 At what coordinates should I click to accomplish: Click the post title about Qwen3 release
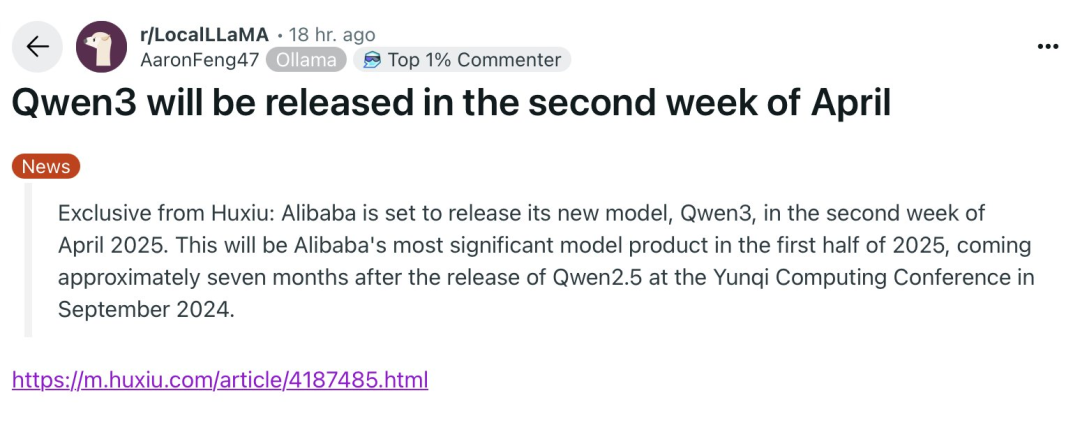pyautogui.click(x=450, y=103)
